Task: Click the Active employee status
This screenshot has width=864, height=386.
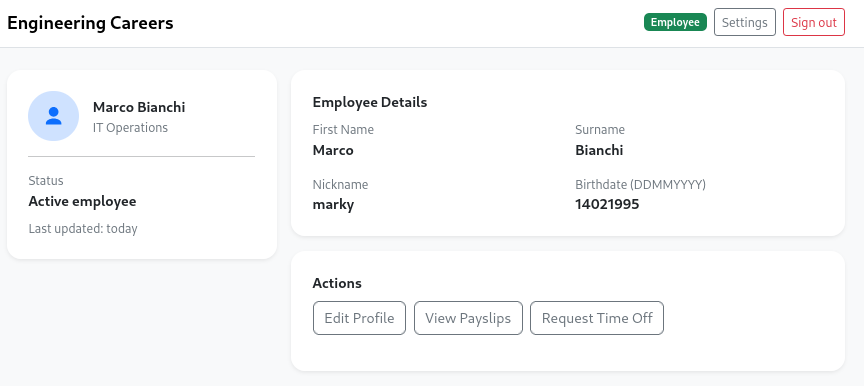Action: pos(82,202)
